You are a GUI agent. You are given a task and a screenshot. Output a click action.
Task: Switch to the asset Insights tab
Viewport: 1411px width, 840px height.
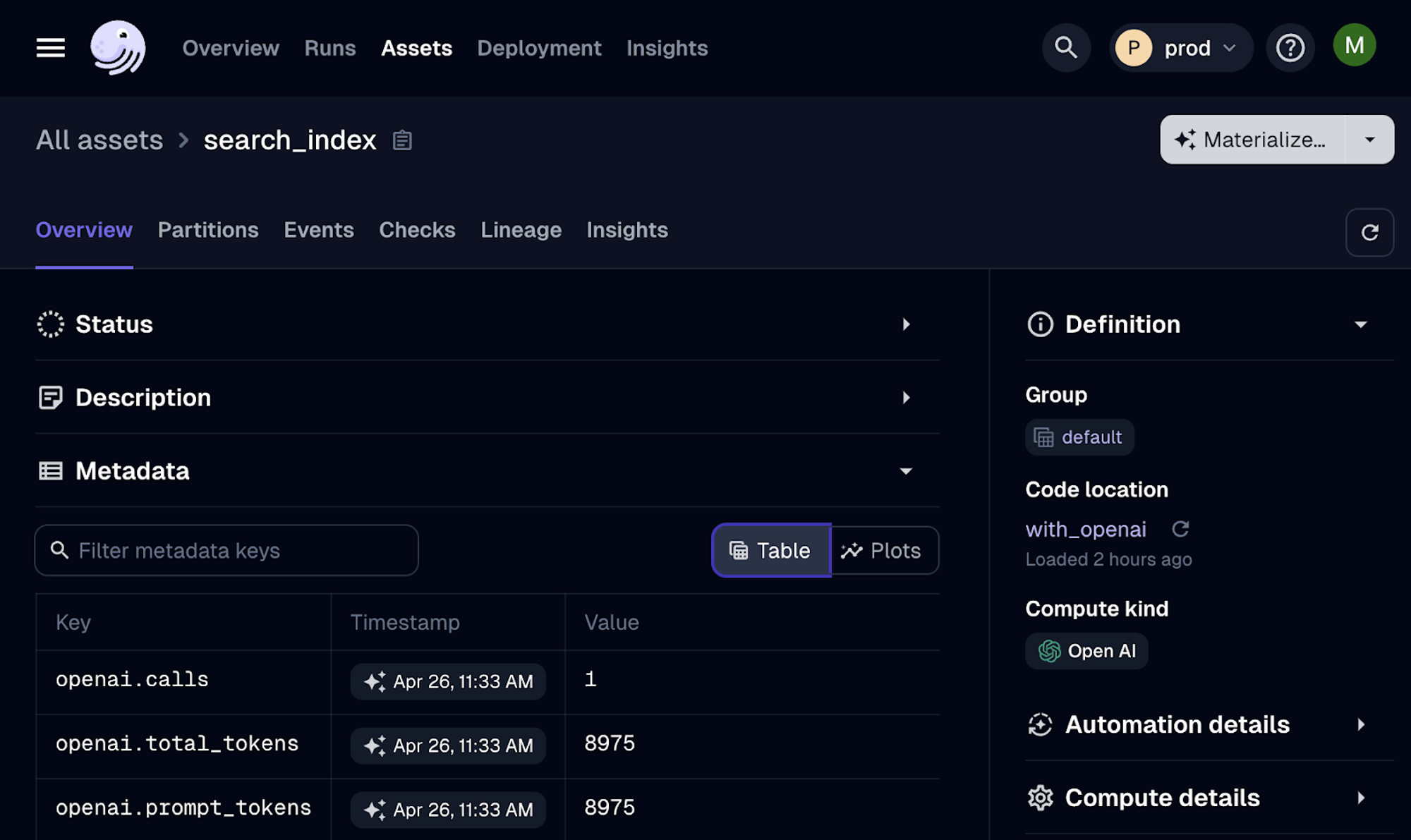coord(627,230)
